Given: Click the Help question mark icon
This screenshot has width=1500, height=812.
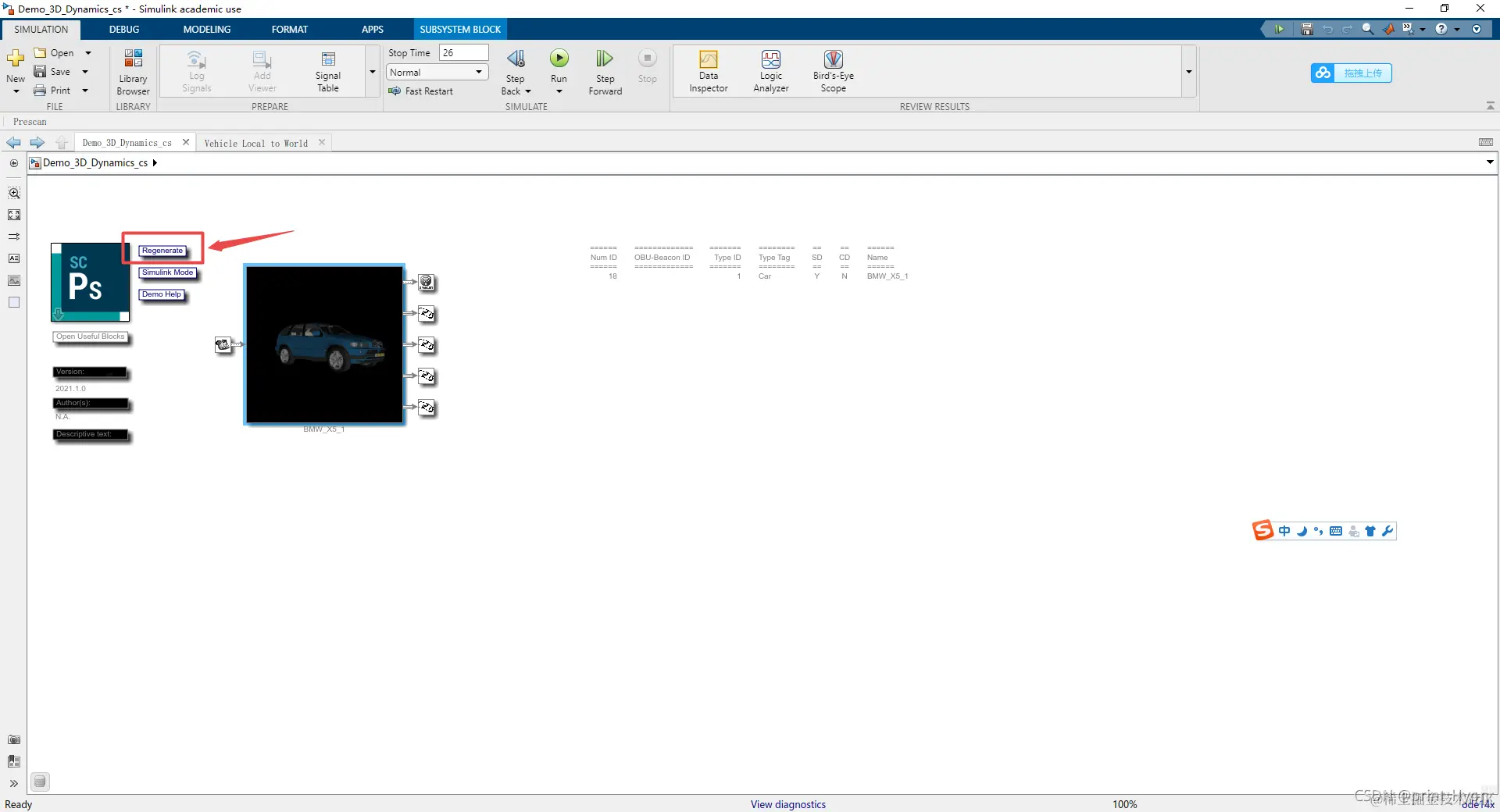Looking at the screenshot, I should [1441, 29].
